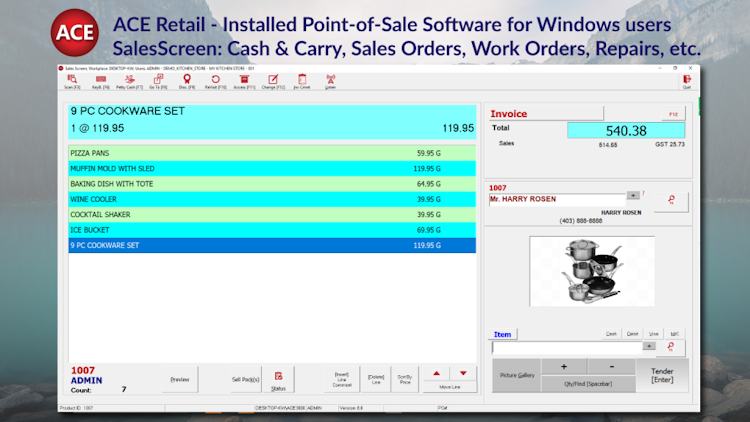
Task: Click the Product ID: 1007 status entry
Action: 76,408
